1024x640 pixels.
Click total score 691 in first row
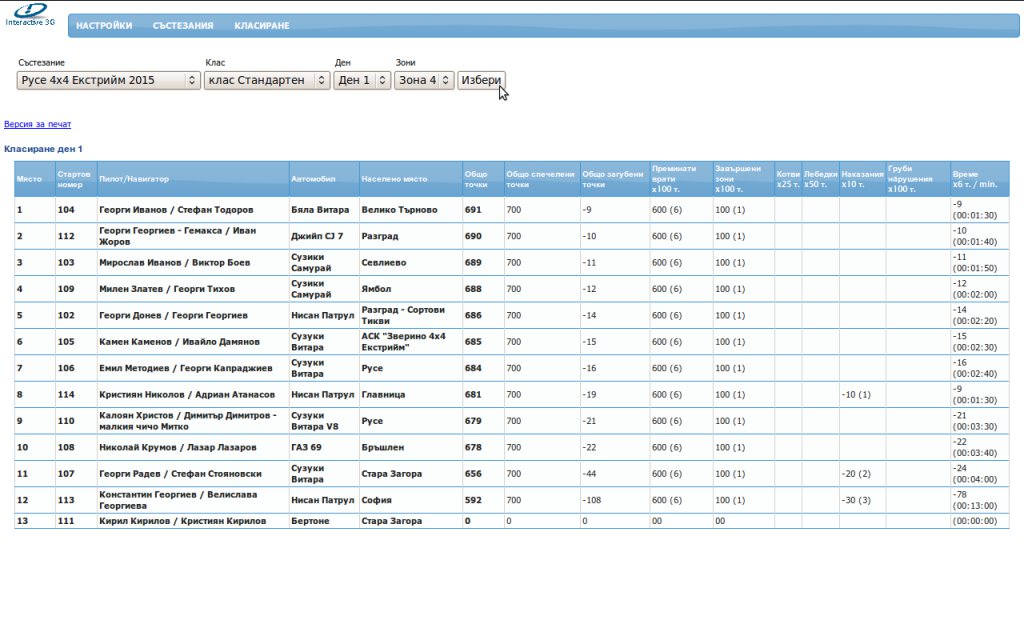pos(473,210)
